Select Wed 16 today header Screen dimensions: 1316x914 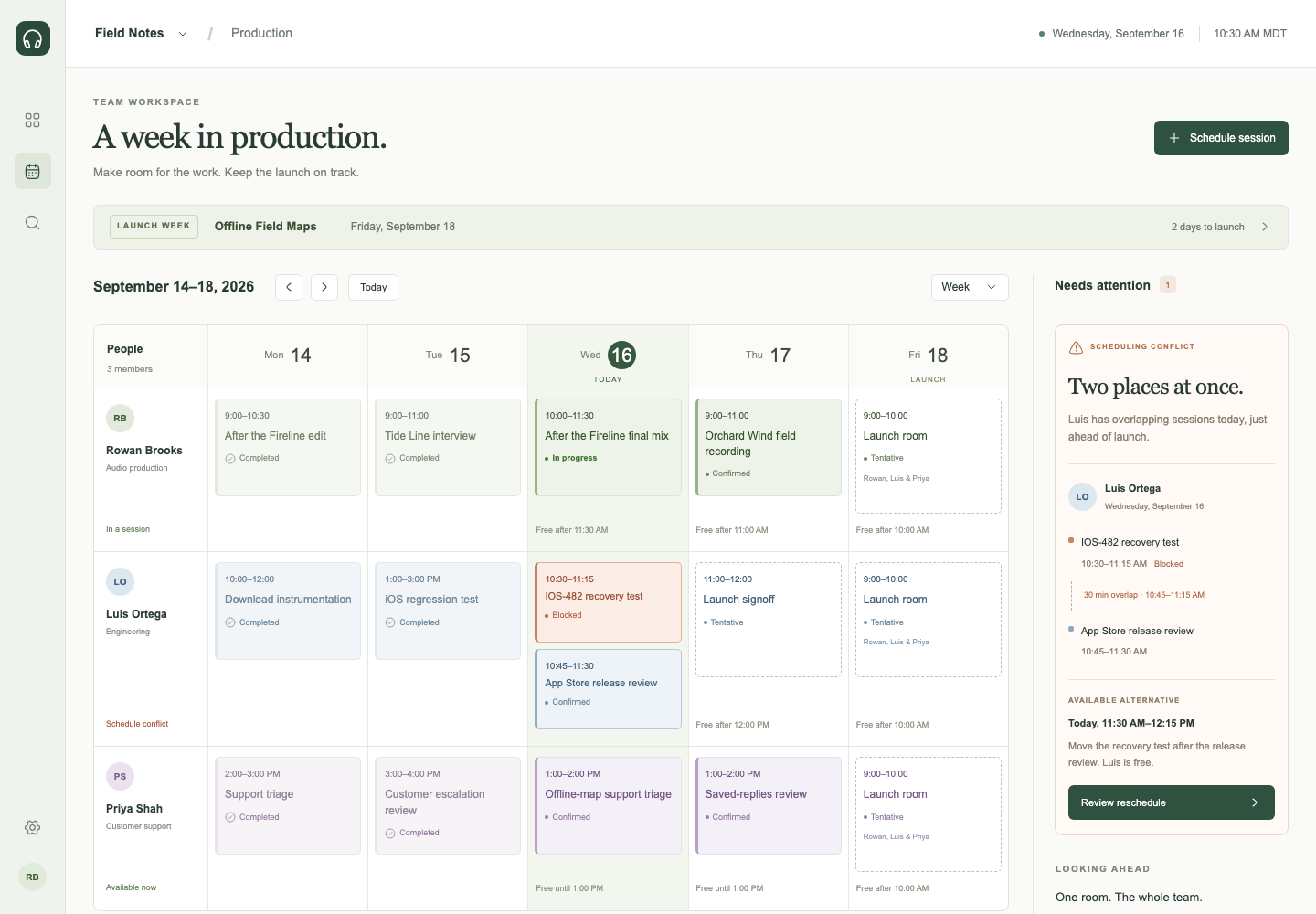[x=608, y=358]
